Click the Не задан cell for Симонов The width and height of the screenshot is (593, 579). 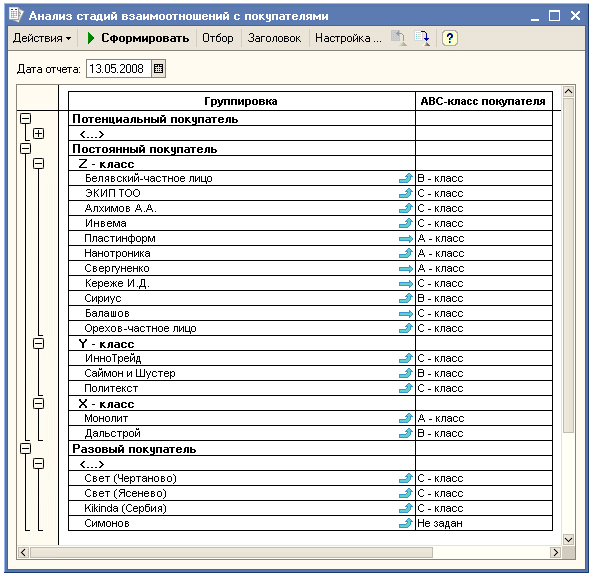coord(484,523)
